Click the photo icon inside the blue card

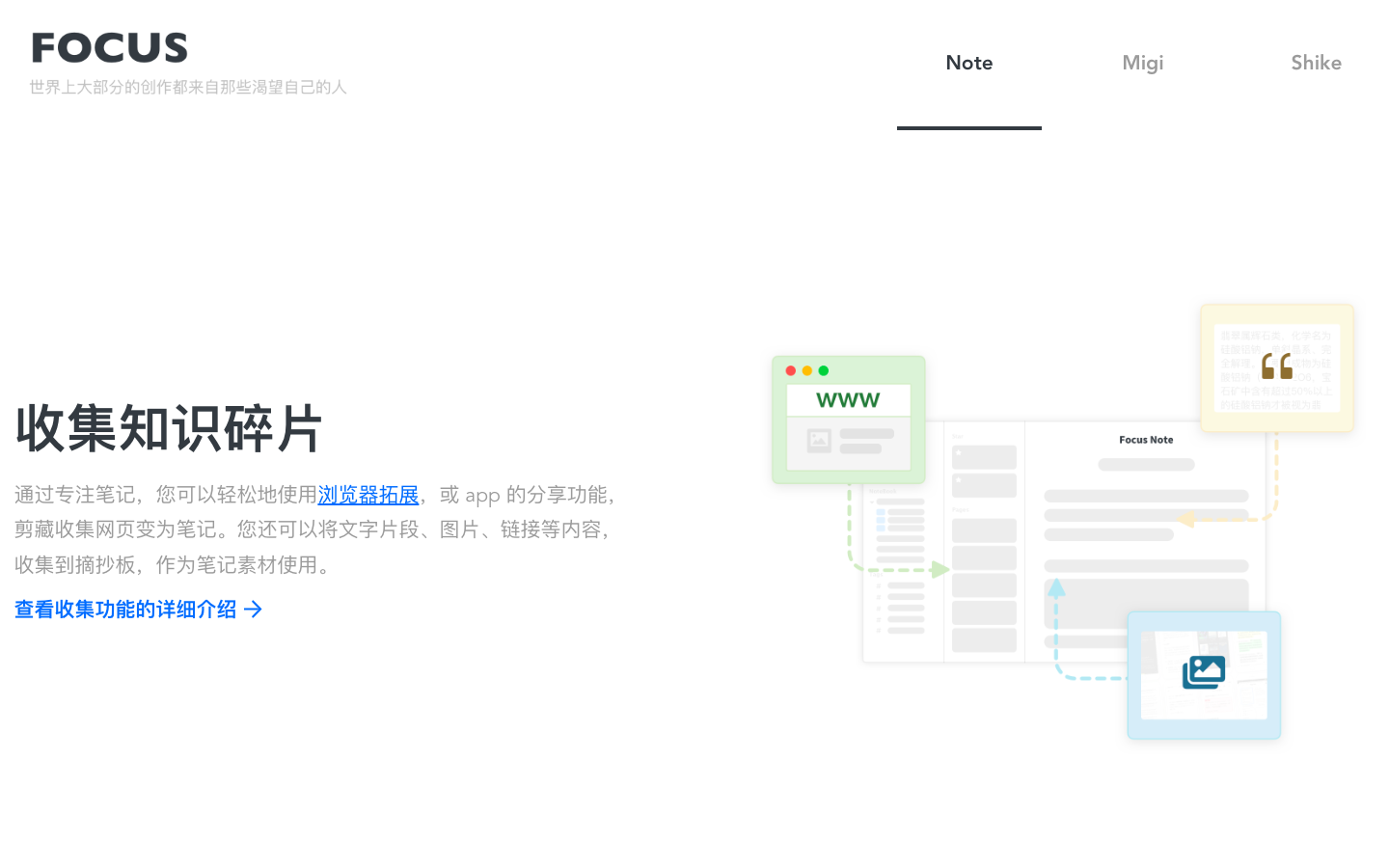point(1204,672)
